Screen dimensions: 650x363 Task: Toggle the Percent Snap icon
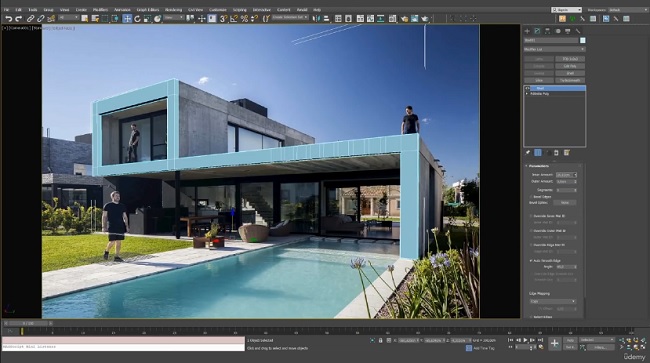244,19
